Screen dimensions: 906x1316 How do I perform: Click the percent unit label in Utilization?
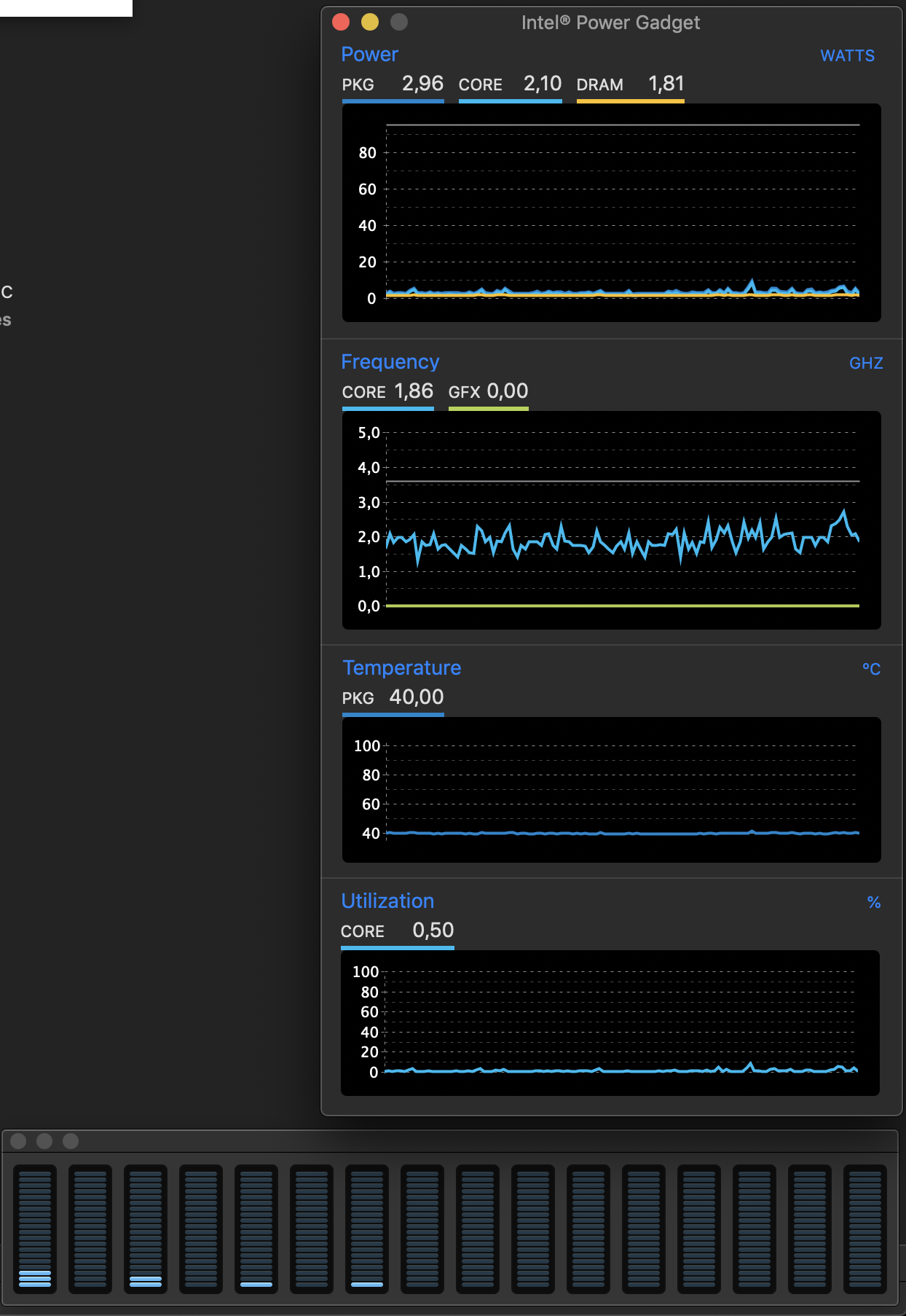(x=874, y=903)
